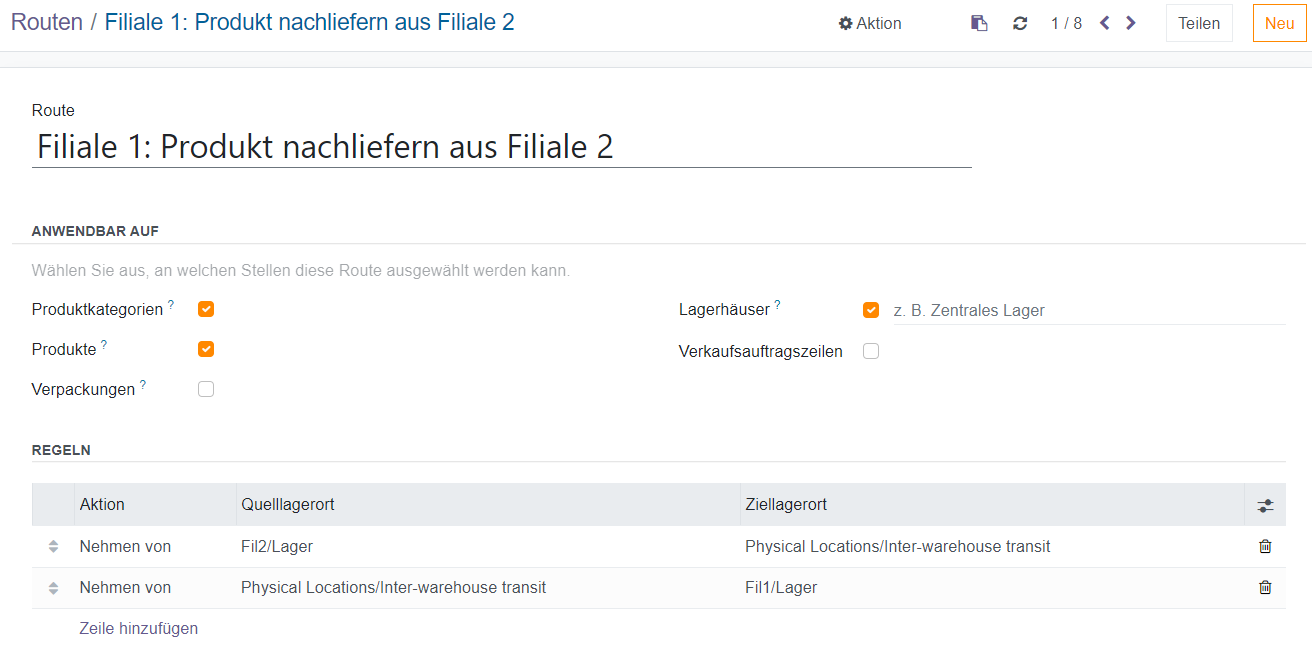
Task: Click the Teilen button
Action: [1199, 23]
